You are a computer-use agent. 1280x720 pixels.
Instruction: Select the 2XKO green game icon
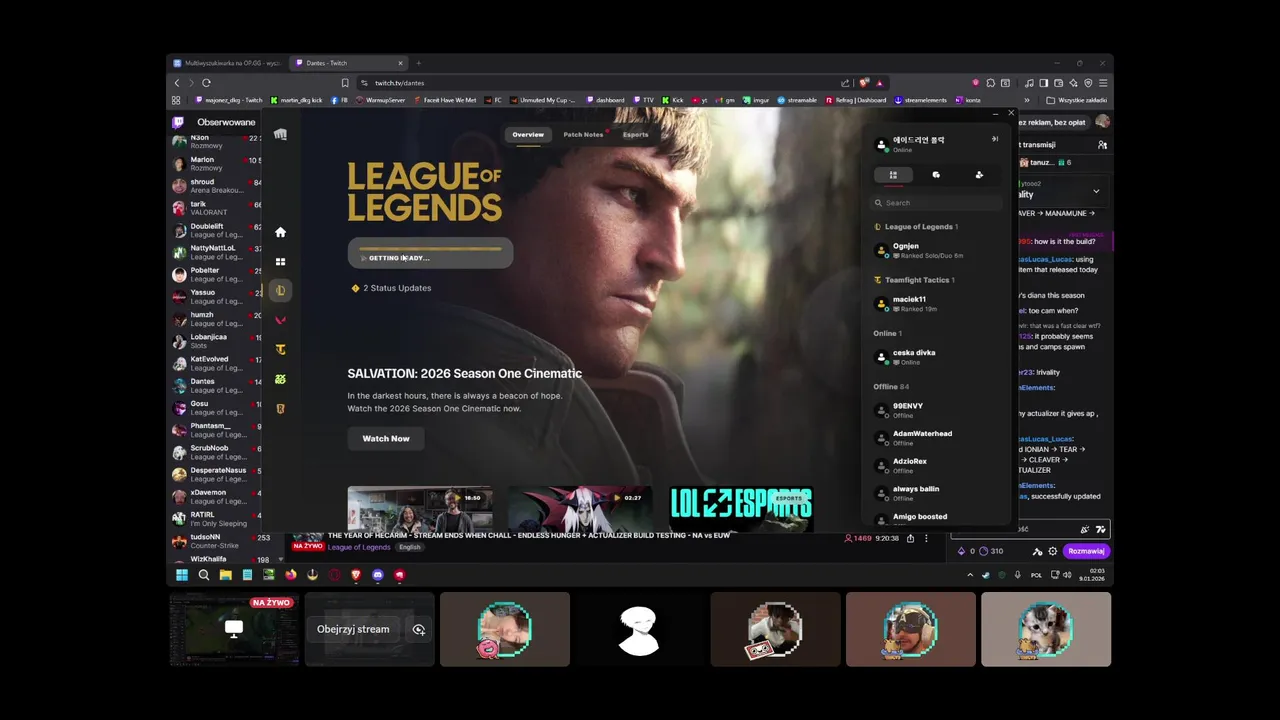280,379
